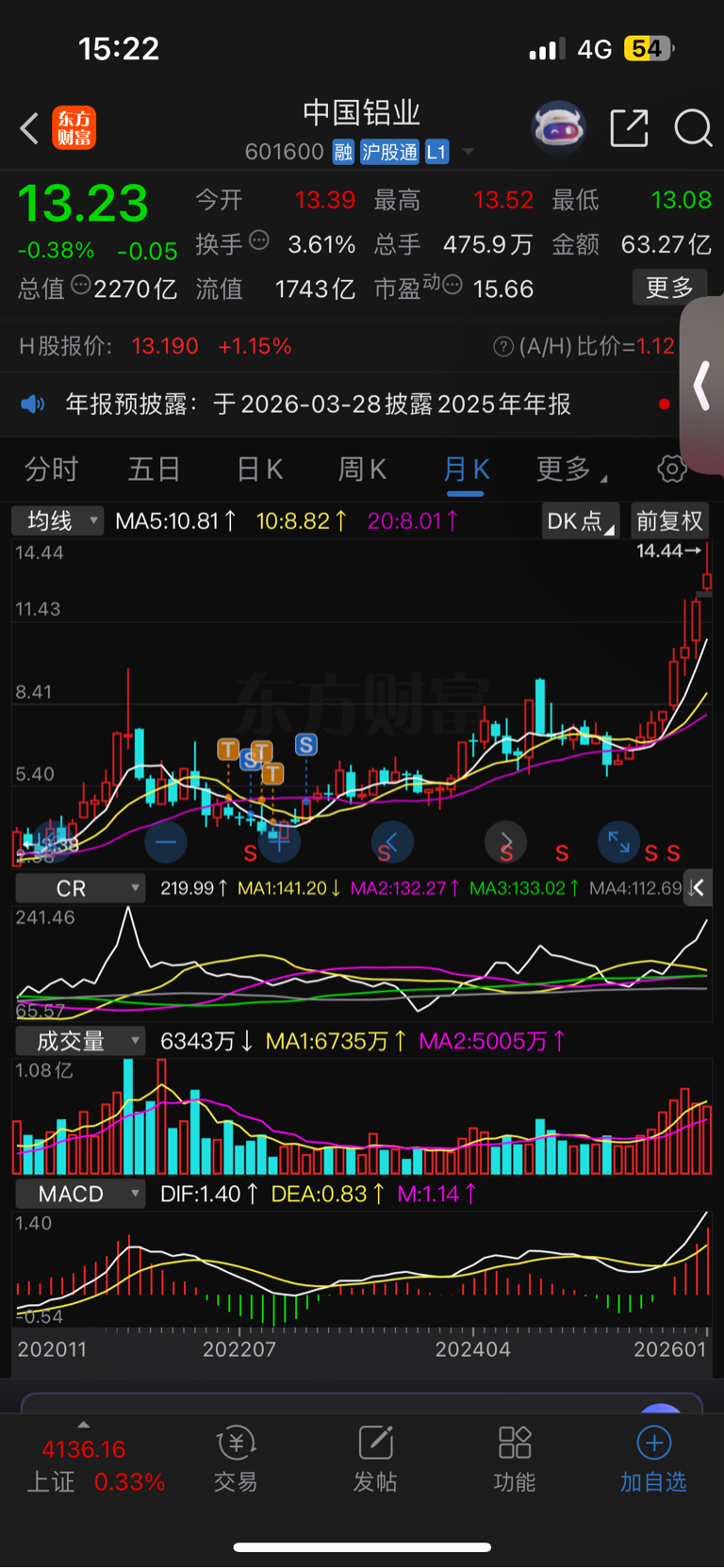Open the CR indicator dropdown
Image resolution: width=724 pixels, height=1568 pixels.
80,888
